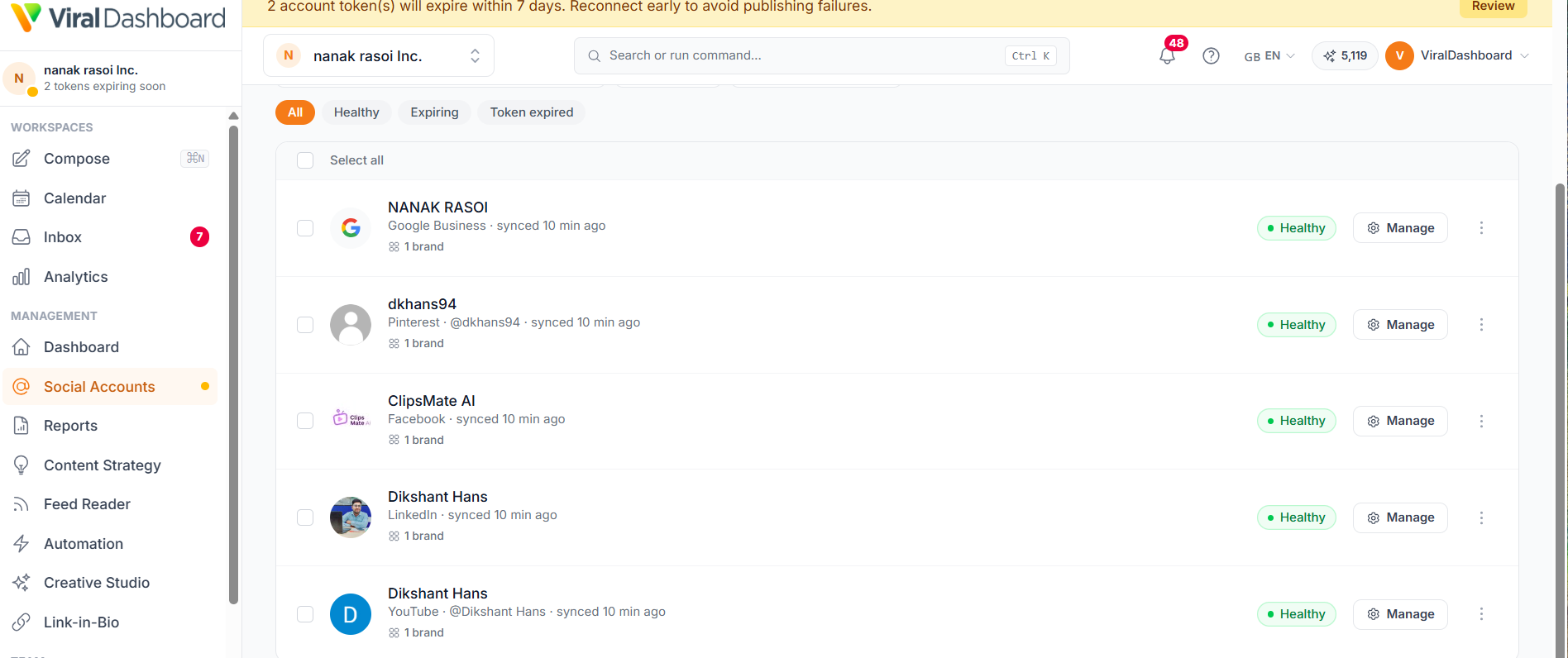Open more options for NANAK RASOI account
1568x658 pixels.
(1481, 228)
